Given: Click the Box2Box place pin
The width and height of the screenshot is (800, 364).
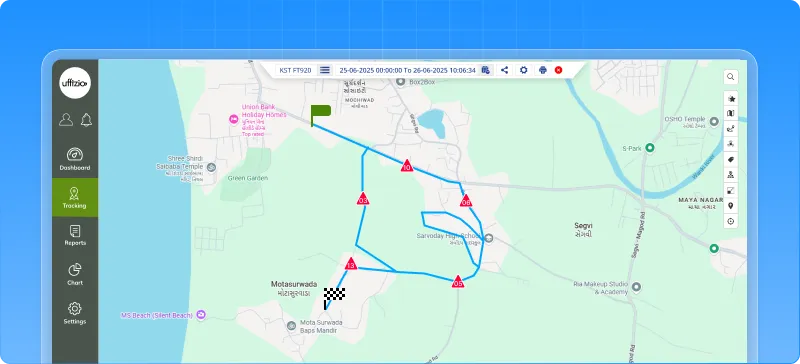Looking at the screenshot, I should [401, 82].
